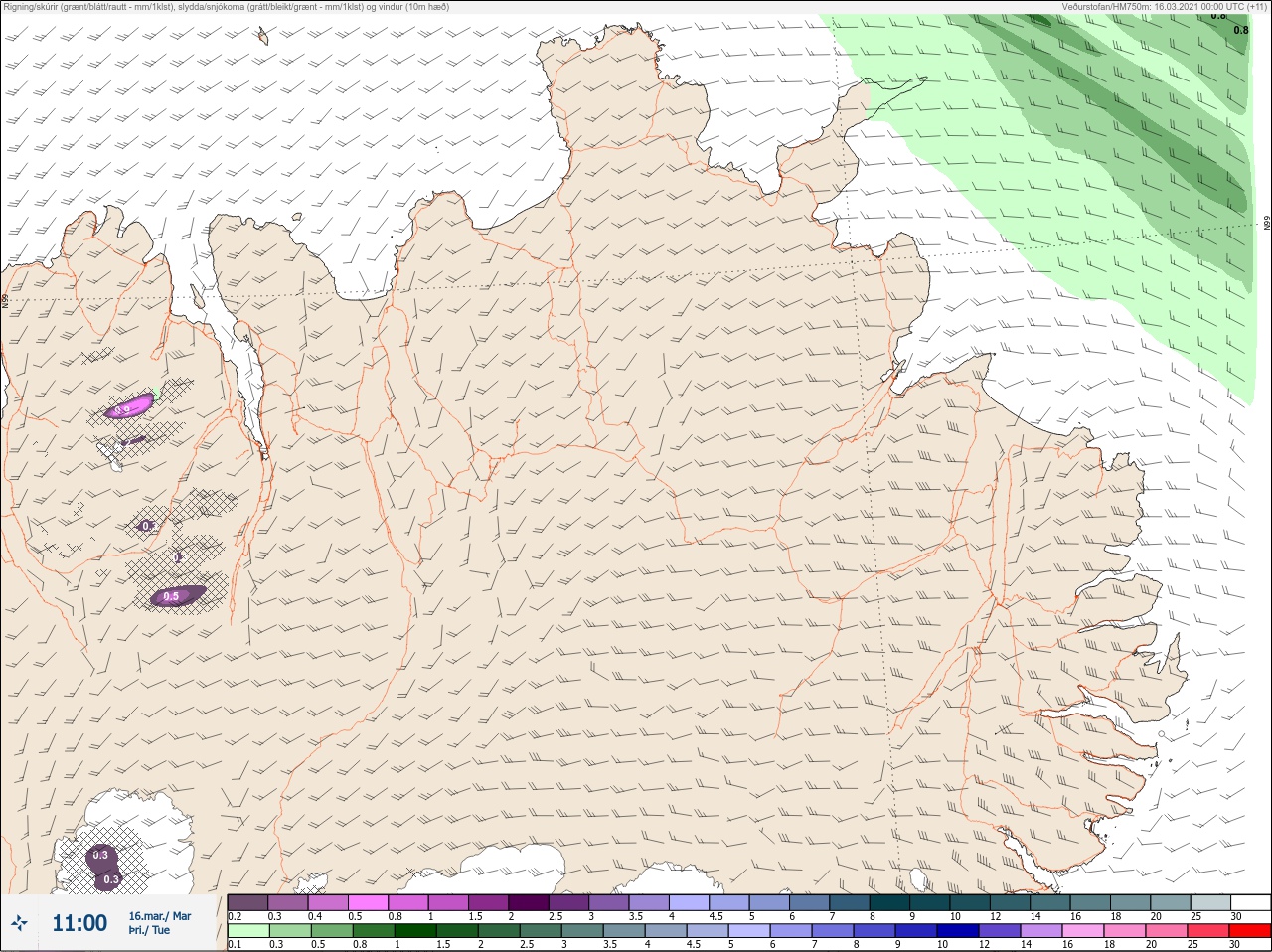Screen dimensions: 1272x952
Task: Click the 11:00 forecast time label
Action: coord(79,923)
